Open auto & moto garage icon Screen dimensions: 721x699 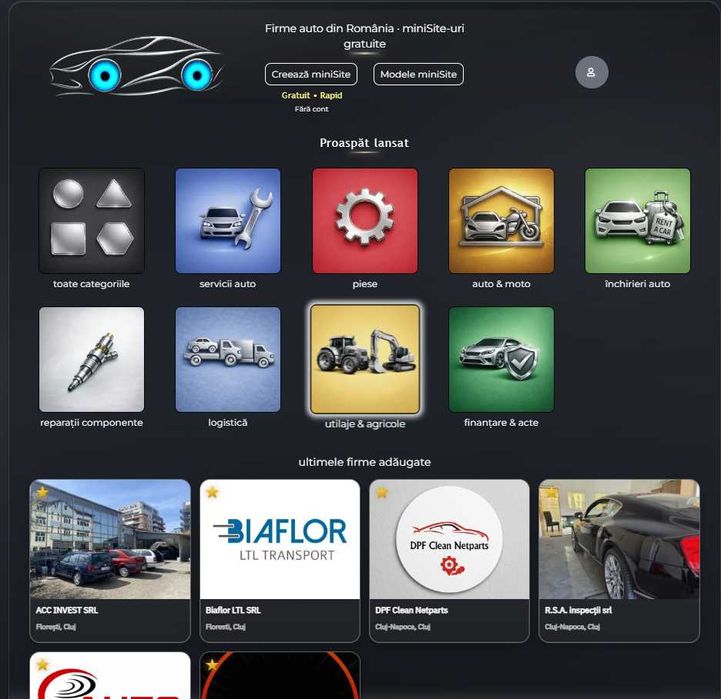(x=501, y=221)
